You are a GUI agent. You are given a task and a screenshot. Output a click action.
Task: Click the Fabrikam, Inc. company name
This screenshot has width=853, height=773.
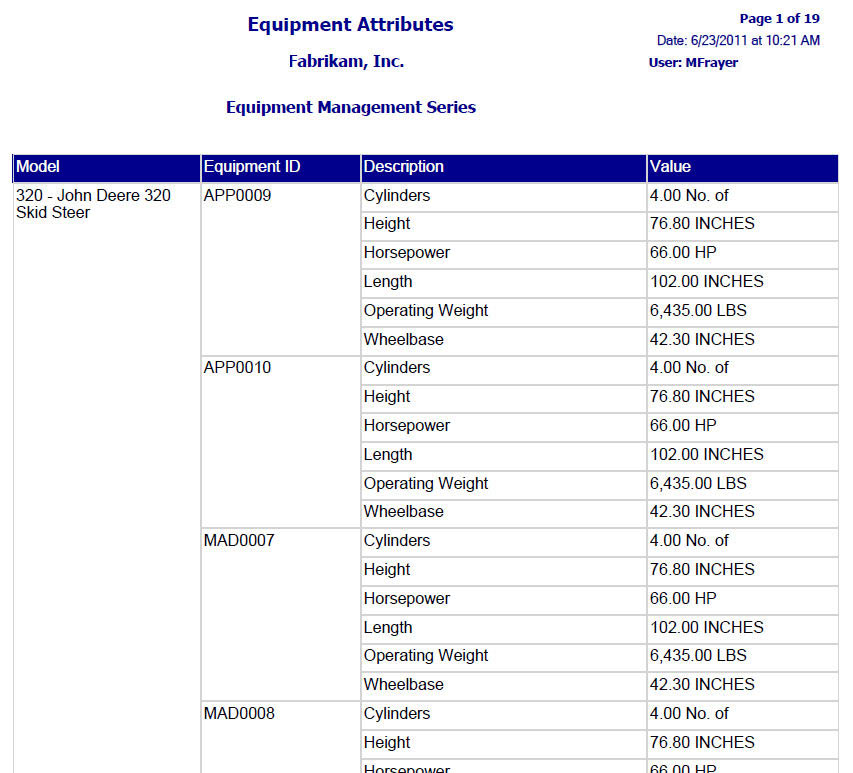[x=346, y=61]
